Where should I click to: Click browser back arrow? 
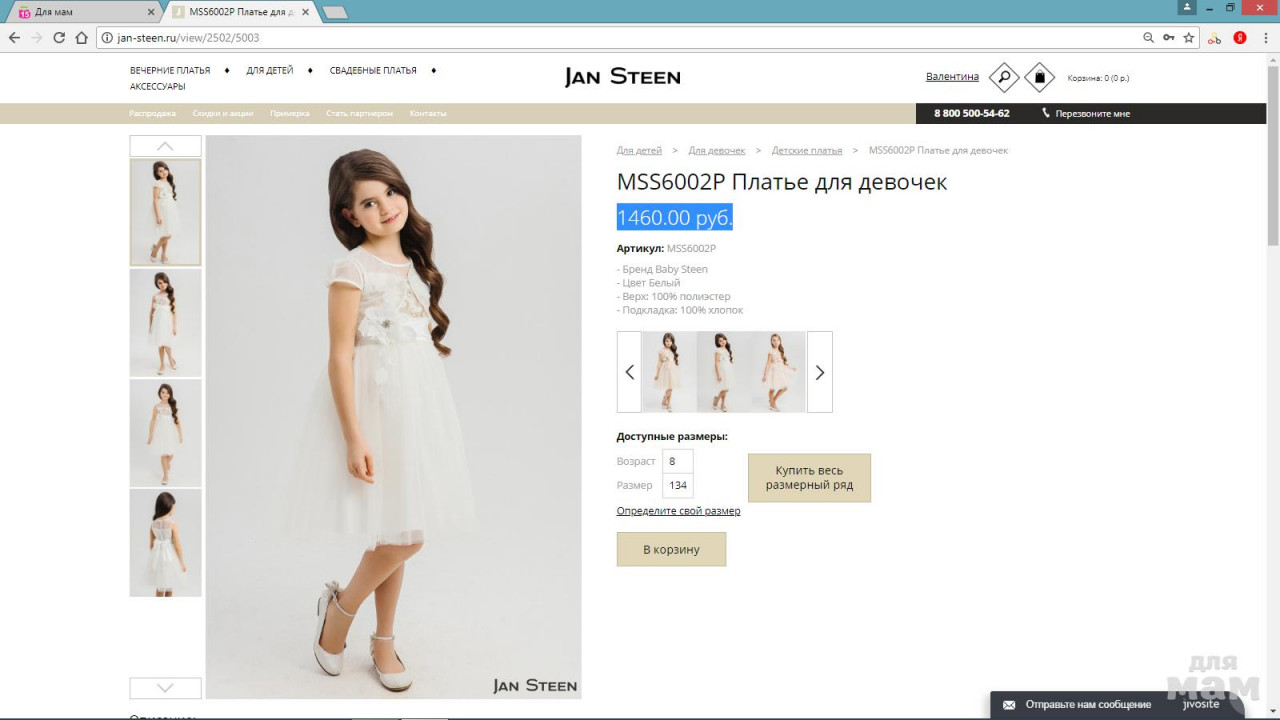tap(14, 38)
